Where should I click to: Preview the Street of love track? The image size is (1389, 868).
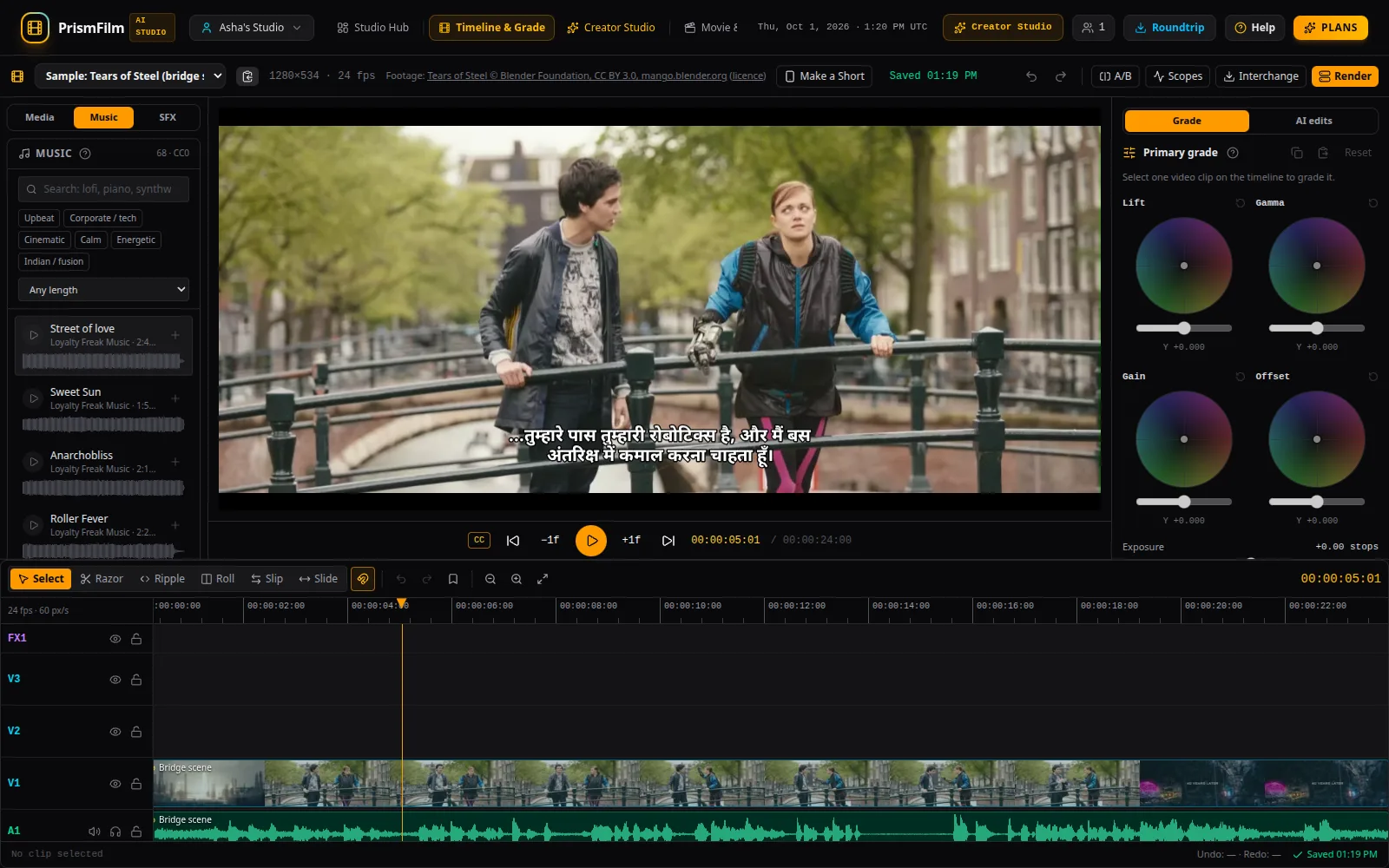click(x=34, y=335)
